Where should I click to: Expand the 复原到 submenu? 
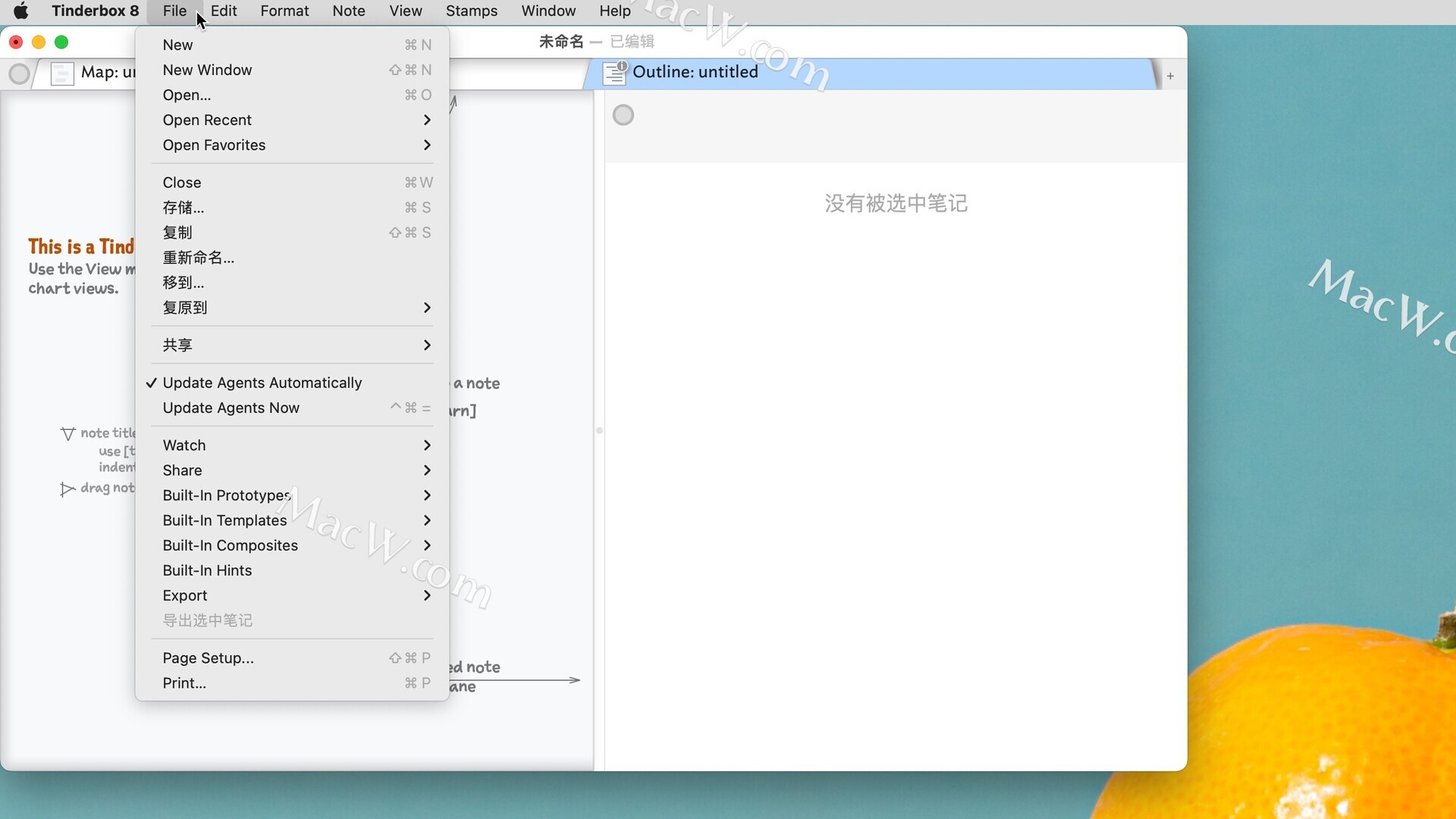click(292, 308)
